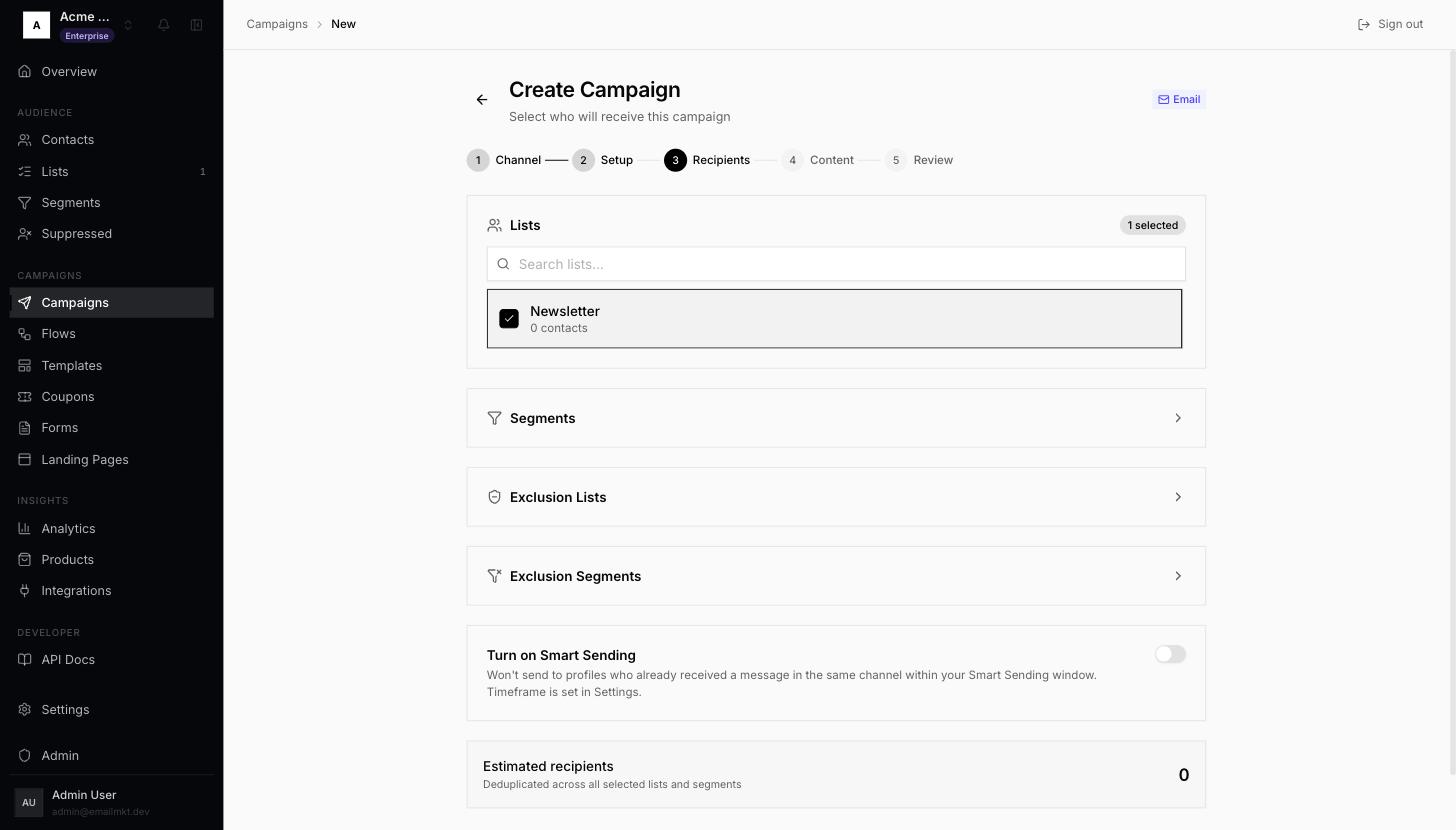Image resolution: width=1456 pixels, height=830 pixels.
Task: Open the Acme workspace switcher arrows
Action: [x=128, y=25]
